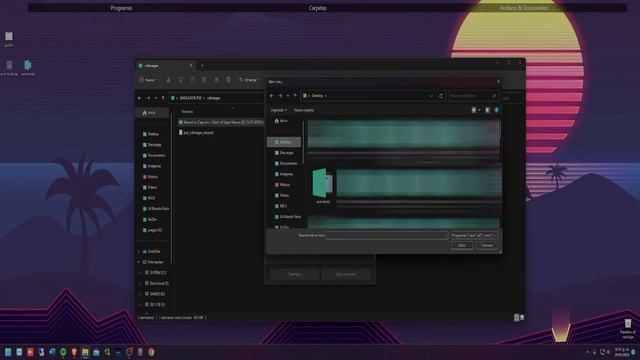640x360 pixels.
Task: Click the Windows Start button on taskbar
Action: coord(8,352)
